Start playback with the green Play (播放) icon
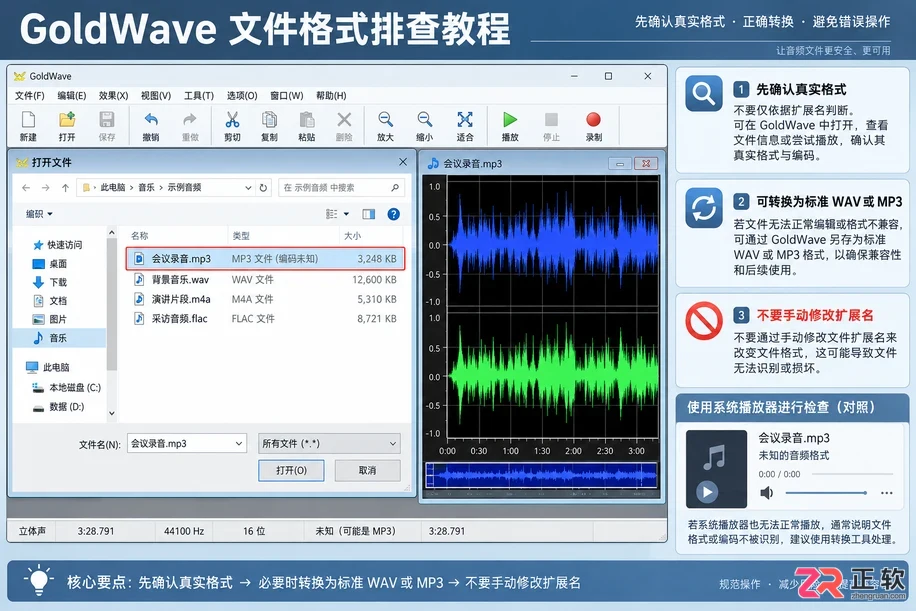 tap(510, 120)
